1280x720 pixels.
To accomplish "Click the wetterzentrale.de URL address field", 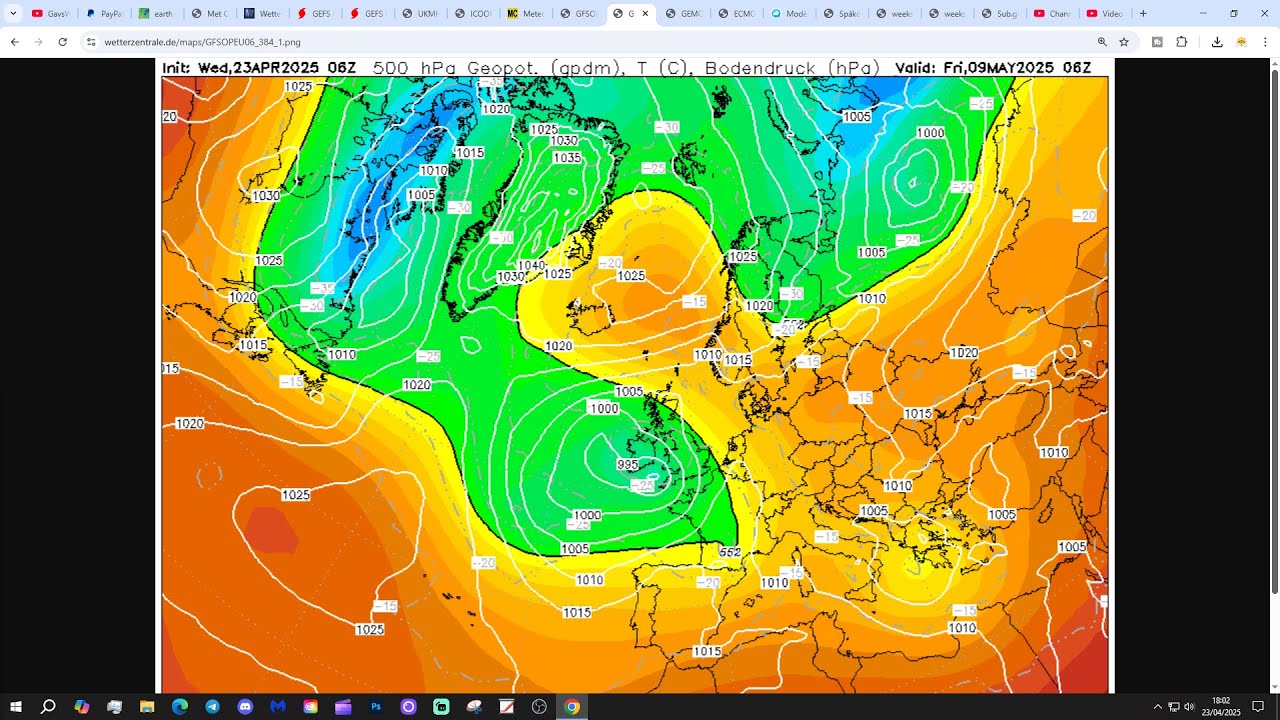I will click(x=590, y=42).
